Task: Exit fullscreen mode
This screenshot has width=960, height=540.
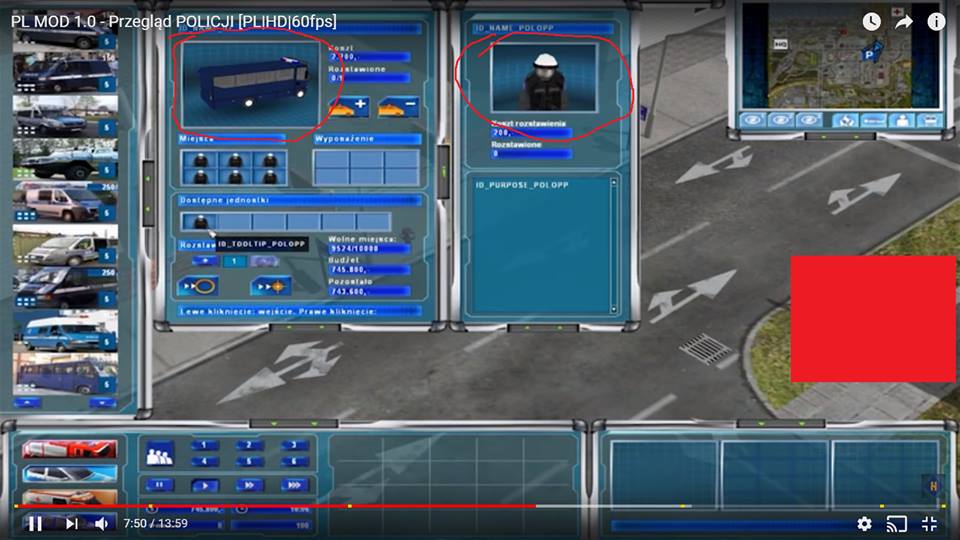Action: tap(929, 523)
